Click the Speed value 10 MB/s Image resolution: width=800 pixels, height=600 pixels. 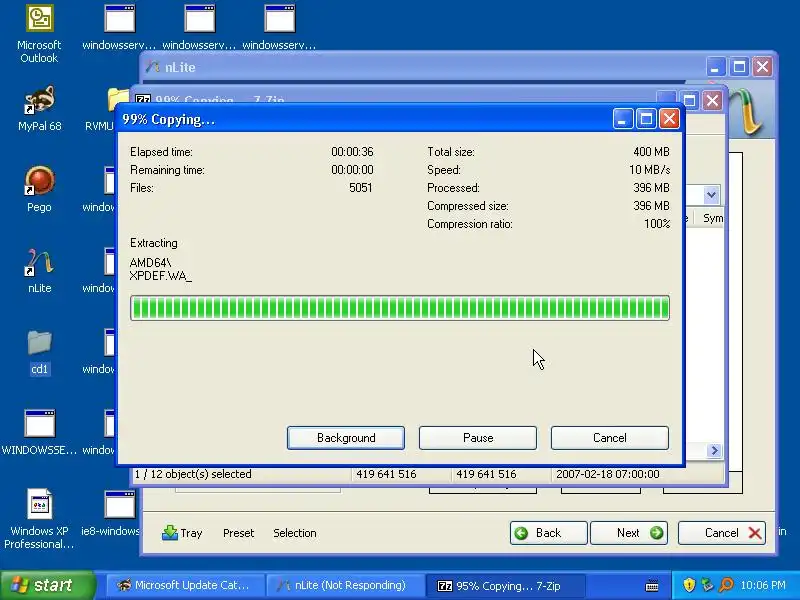[649, 170]
